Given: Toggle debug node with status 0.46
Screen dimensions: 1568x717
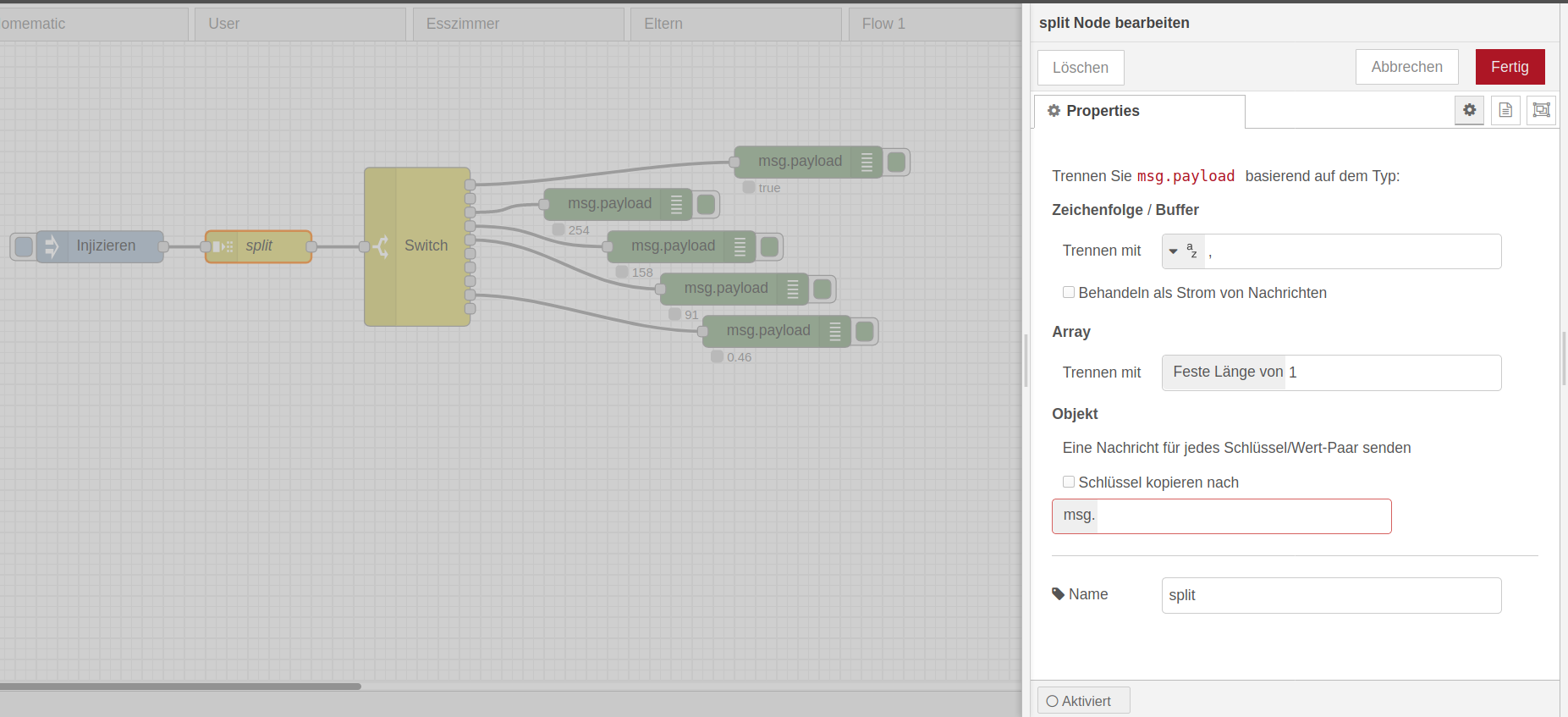Looking at the screenshot, I should (x=864, y=331).
